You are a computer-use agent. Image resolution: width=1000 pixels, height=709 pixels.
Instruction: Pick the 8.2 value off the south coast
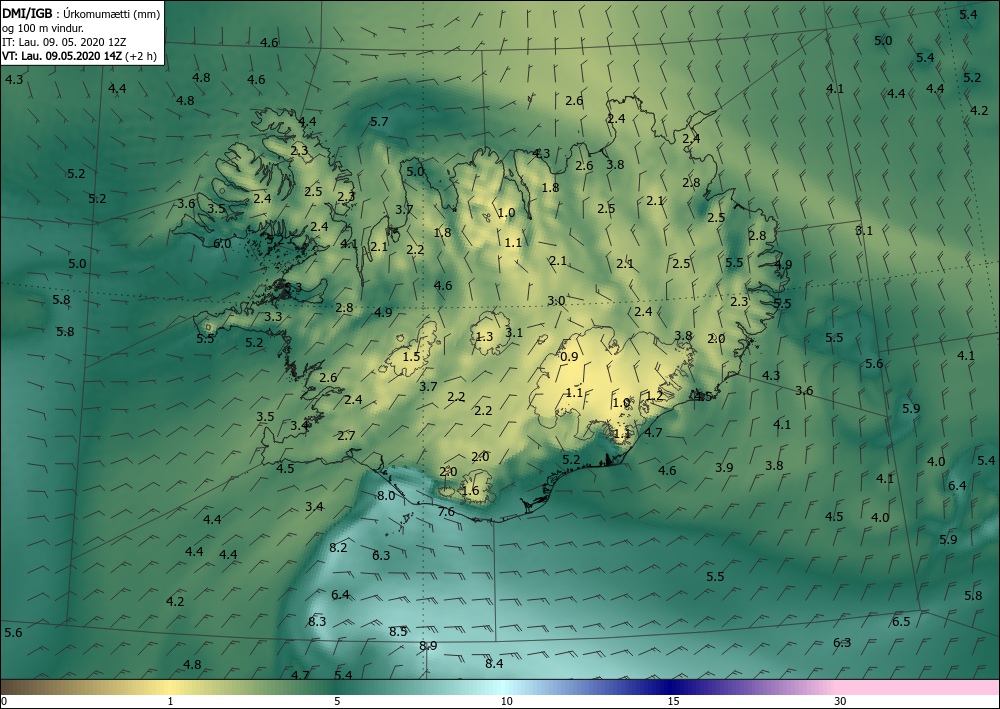click(338, 548)
